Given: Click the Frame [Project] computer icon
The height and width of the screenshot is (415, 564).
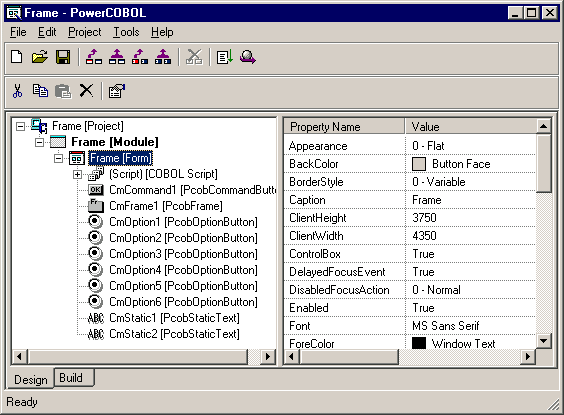Looking at the screenshot, I should point(39,126).
